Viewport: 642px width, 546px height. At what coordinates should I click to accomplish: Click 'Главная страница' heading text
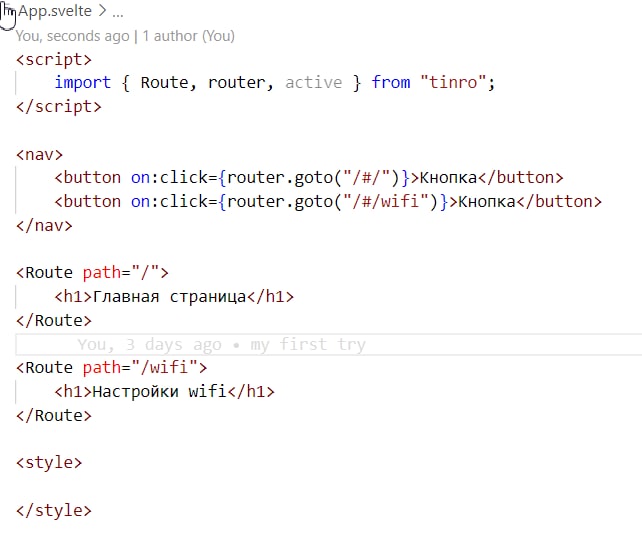[x=170, y=297]
